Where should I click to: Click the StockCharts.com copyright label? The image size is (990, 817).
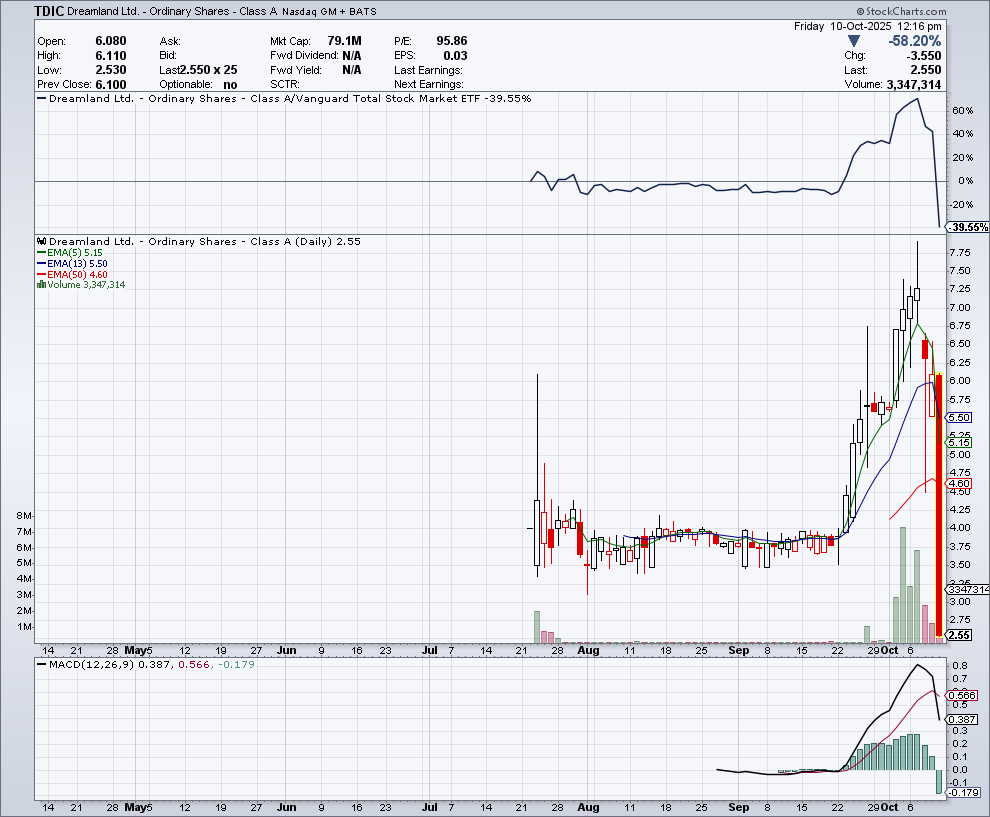pos(901,11)
